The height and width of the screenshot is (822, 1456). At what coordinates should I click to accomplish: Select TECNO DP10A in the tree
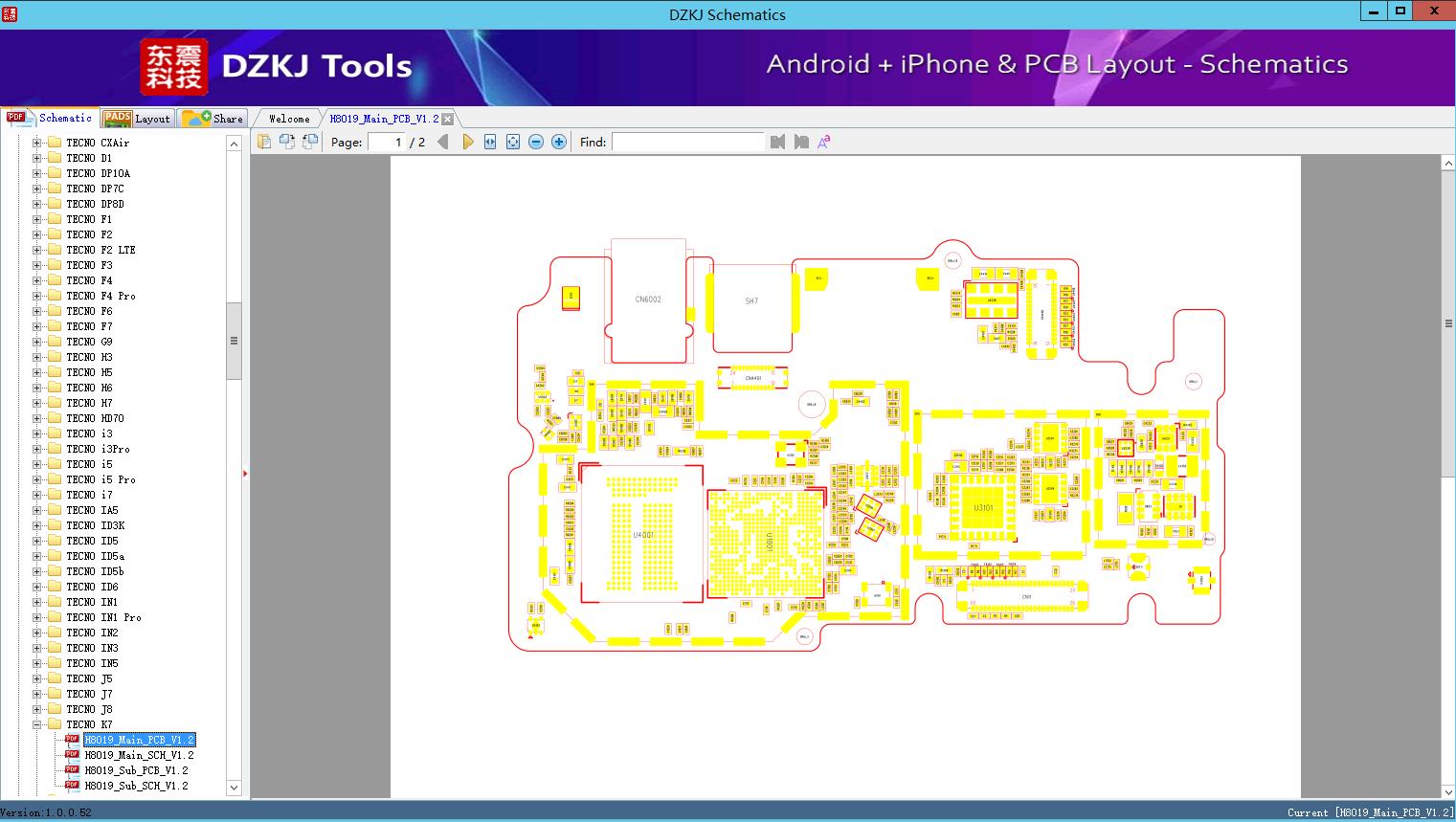[x=98, y=173]
